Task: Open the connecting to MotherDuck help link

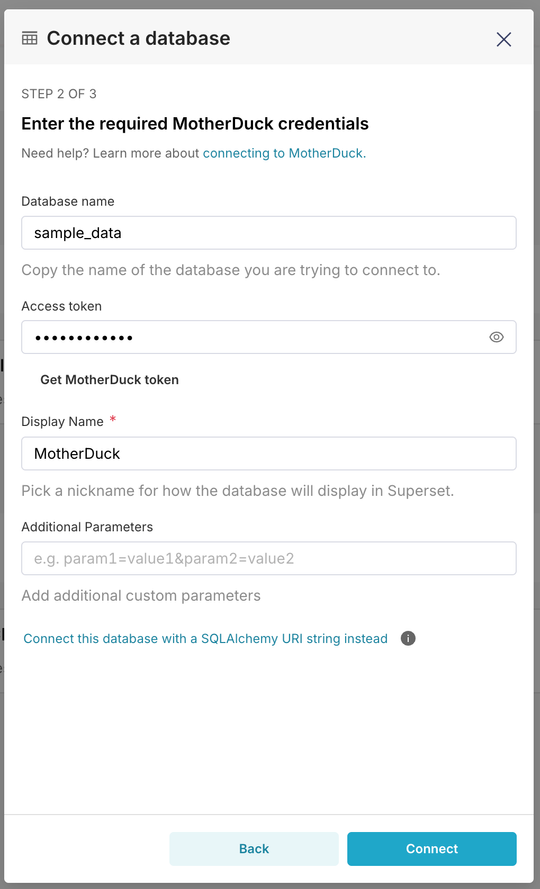Action: pyautogui.click(x=284, y=153)
